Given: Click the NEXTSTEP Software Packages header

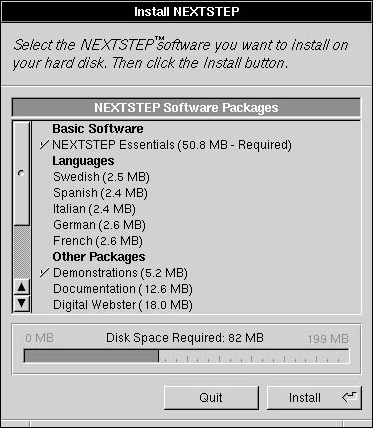Looking at the screenshot, I should (x=186, y=108).
